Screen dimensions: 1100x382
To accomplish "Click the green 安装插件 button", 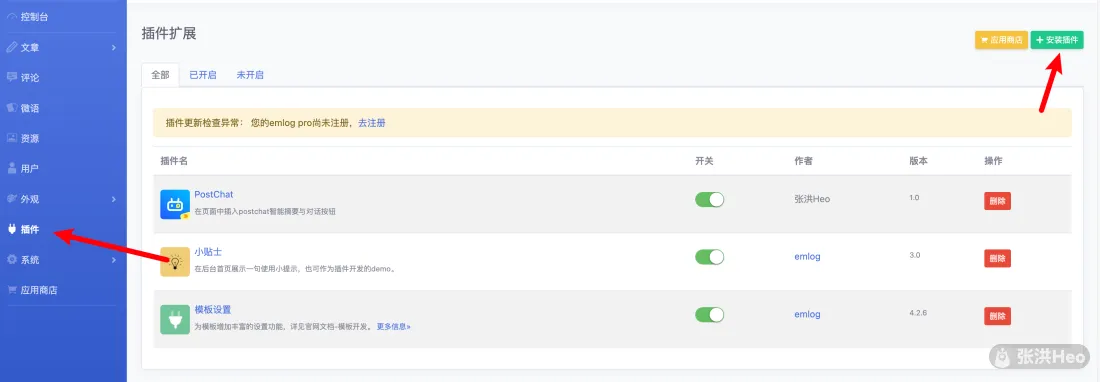I will (x=1057, y=40).
